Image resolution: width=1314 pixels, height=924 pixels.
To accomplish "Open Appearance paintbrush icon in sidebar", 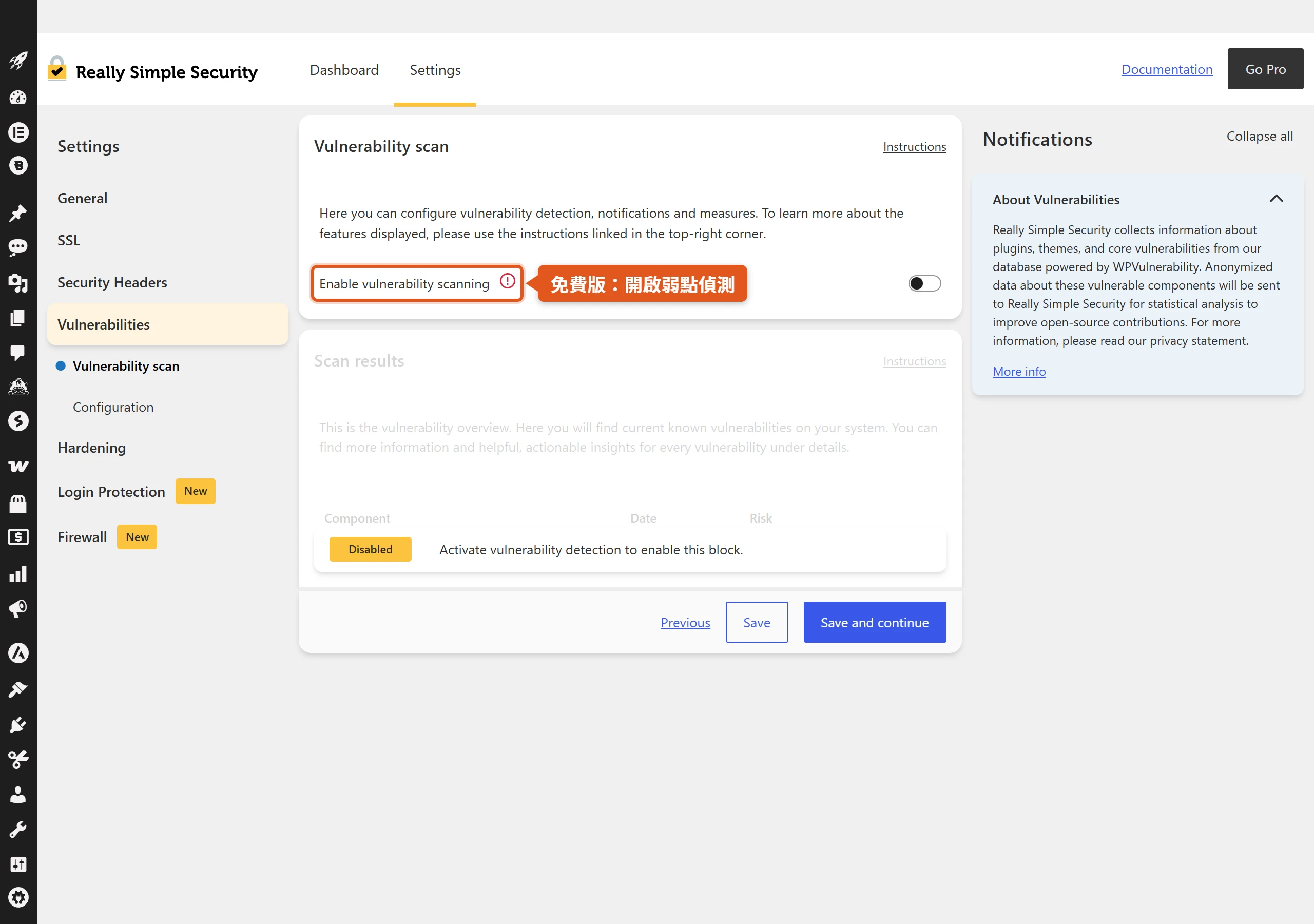I will 18,689.
